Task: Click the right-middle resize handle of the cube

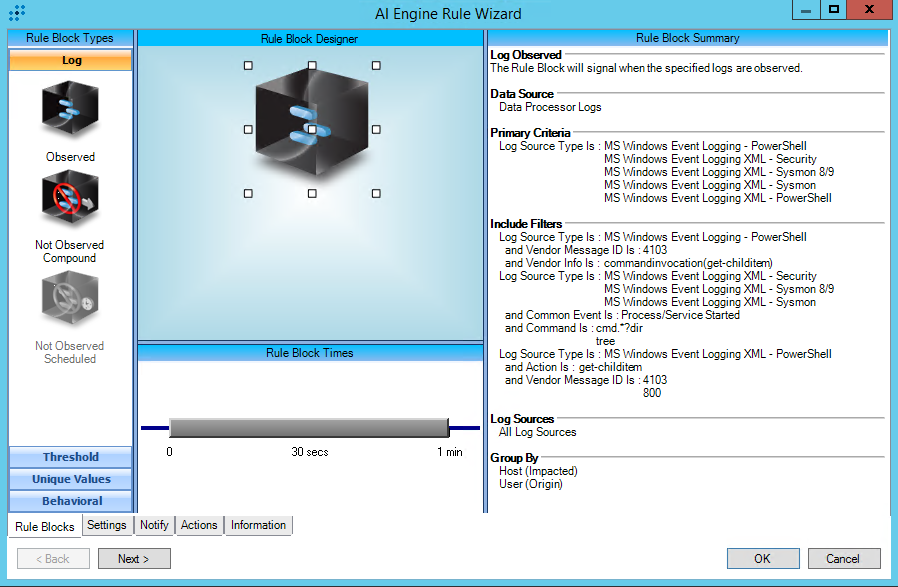Action: [376, 129]
